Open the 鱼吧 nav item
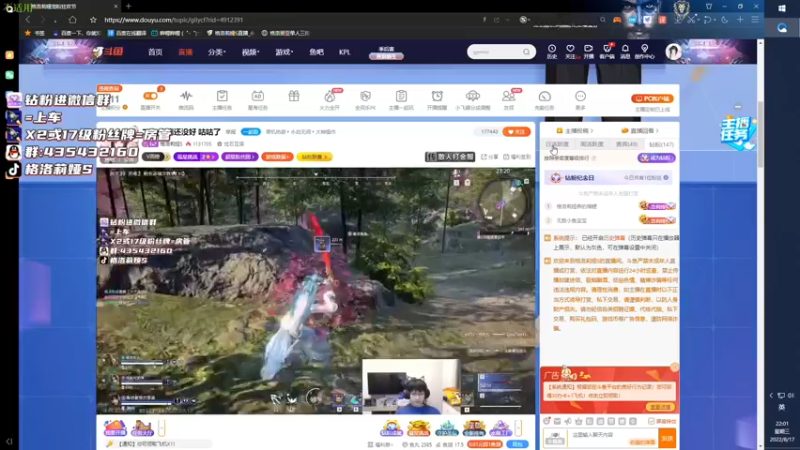Viewport: 800px width, 450px height. coord(316,52)
